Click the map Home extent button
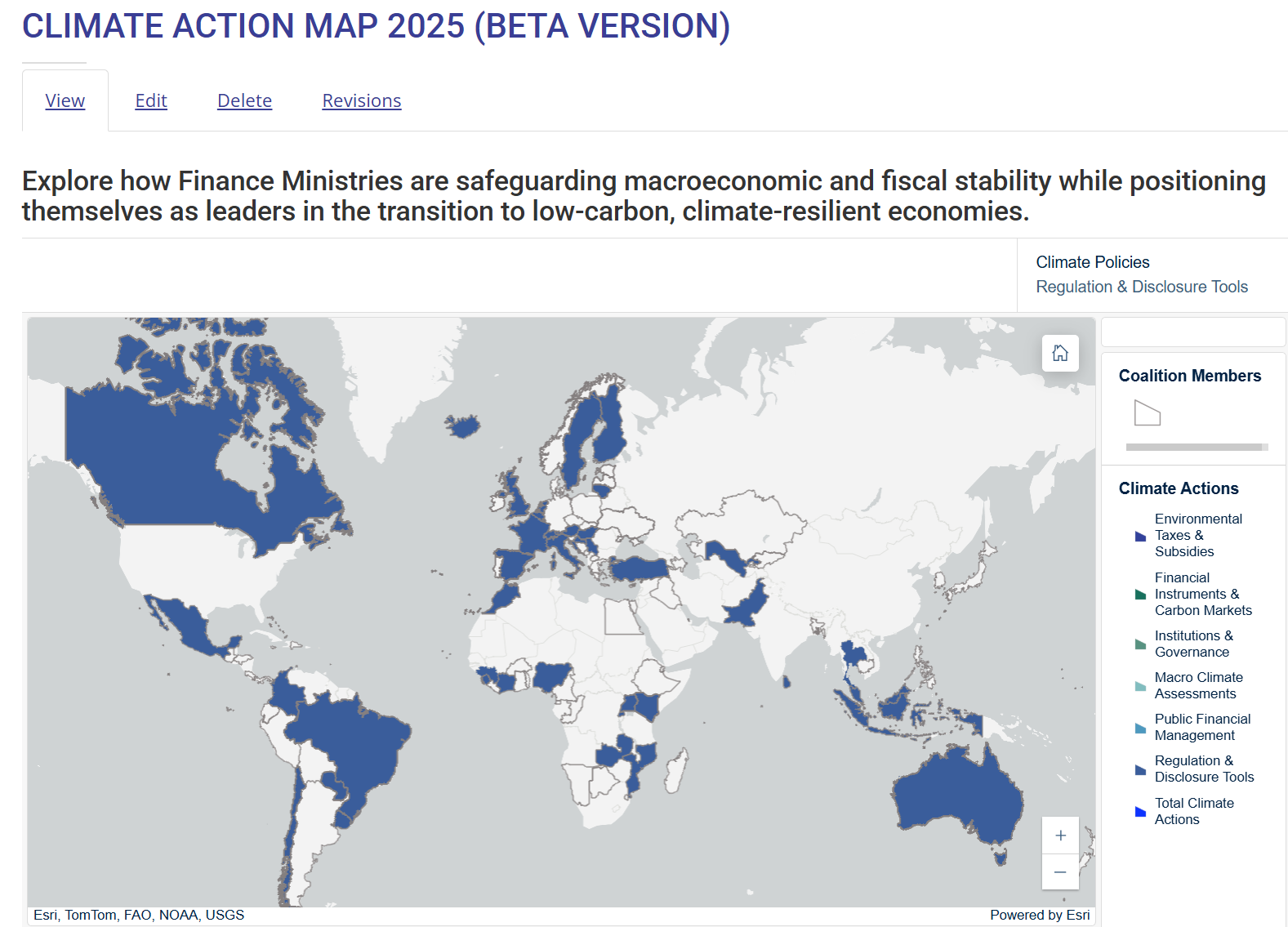 (x=1060, y=353)
